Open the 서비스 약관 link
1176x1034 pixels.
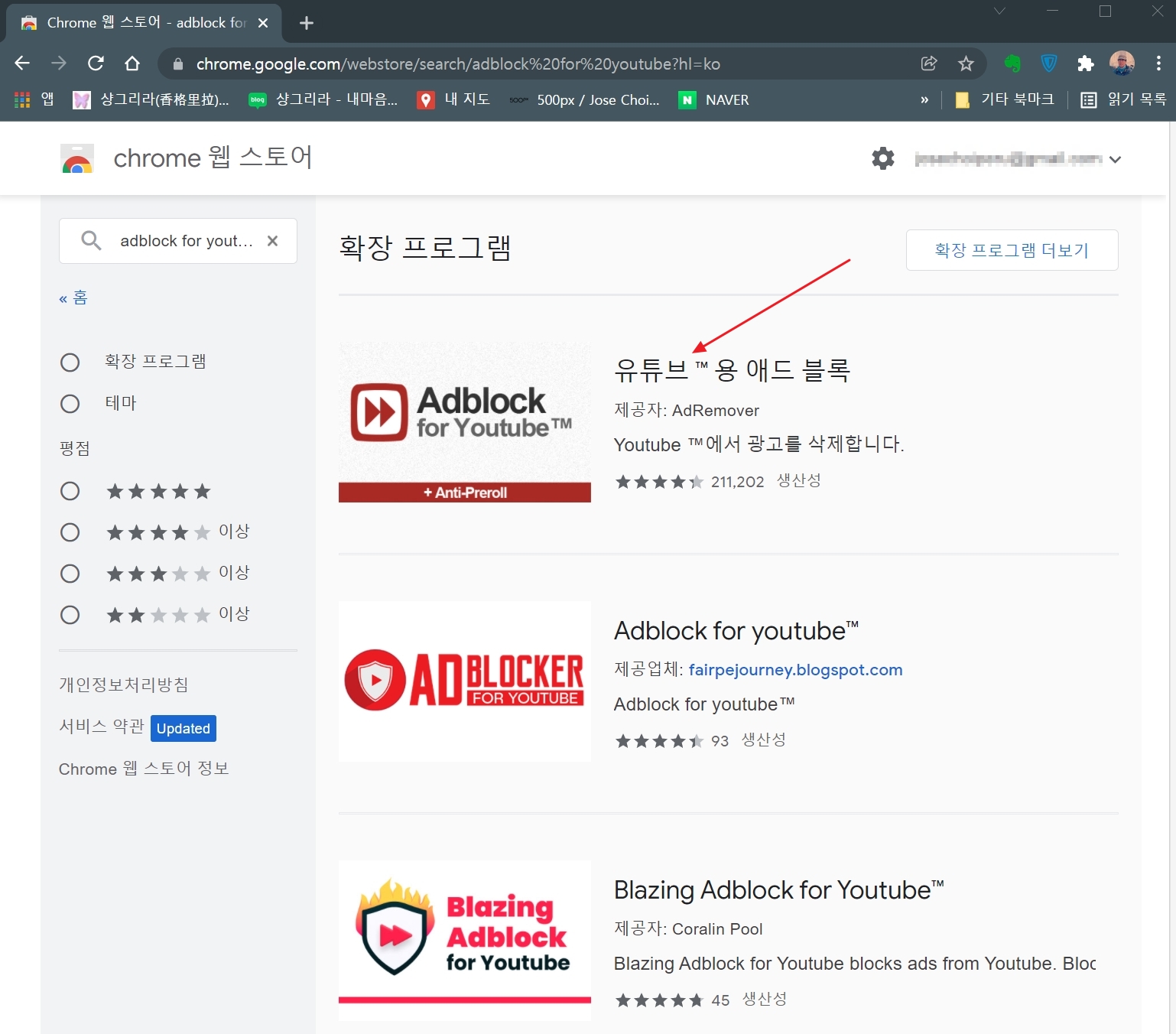102,727
